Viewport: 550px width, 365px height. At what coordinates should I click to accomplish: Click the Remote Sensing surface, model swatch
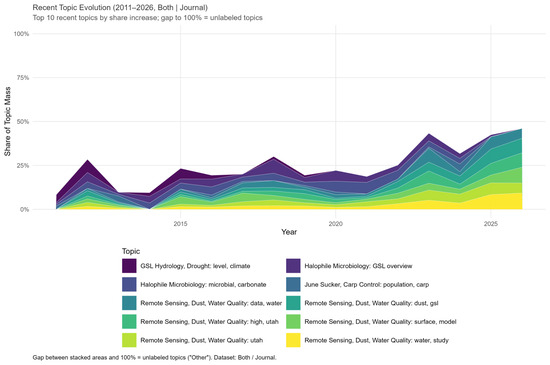click(x=293, y=322)
